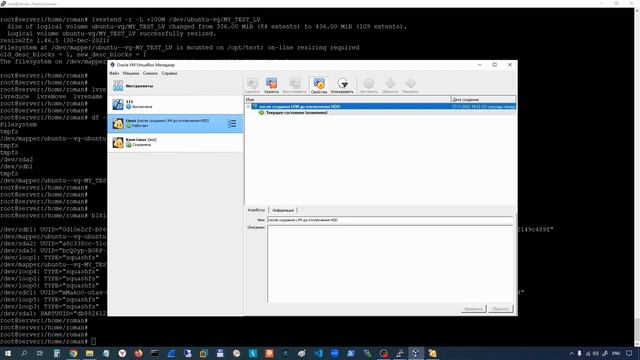Click the Дата создания column header

point(483,100)
